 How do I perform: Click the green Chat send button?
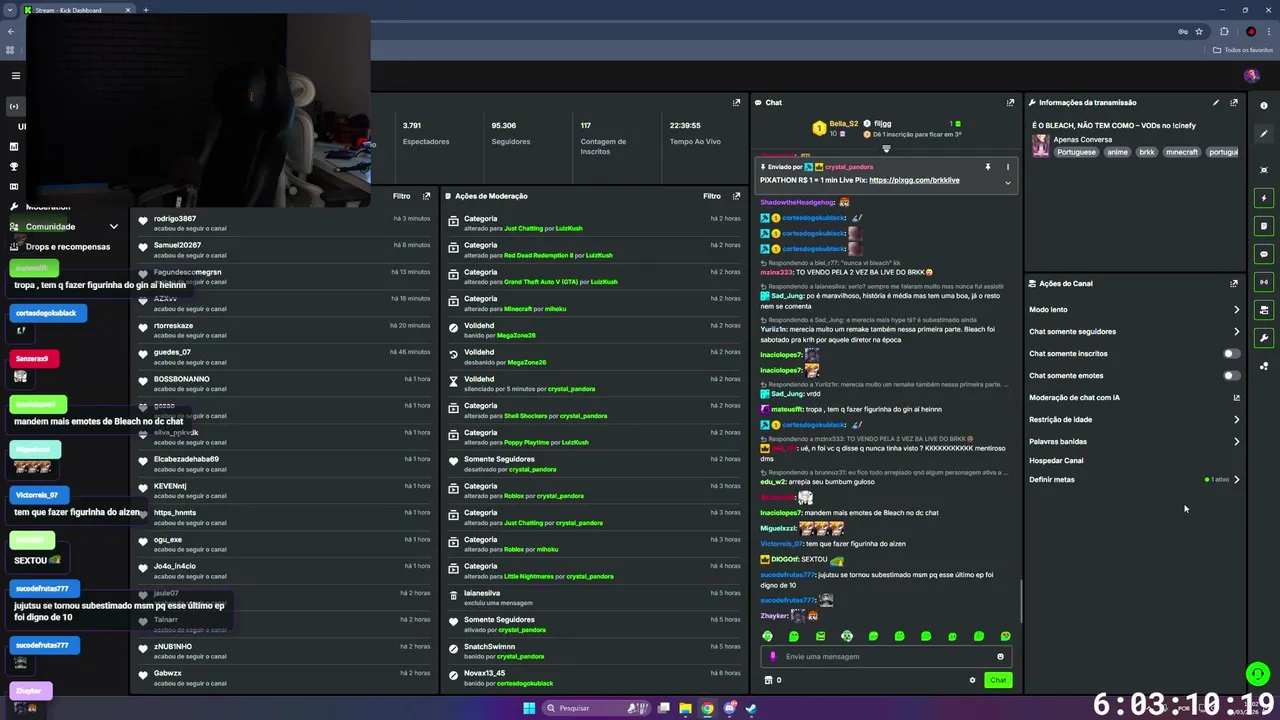pos(998,680)
